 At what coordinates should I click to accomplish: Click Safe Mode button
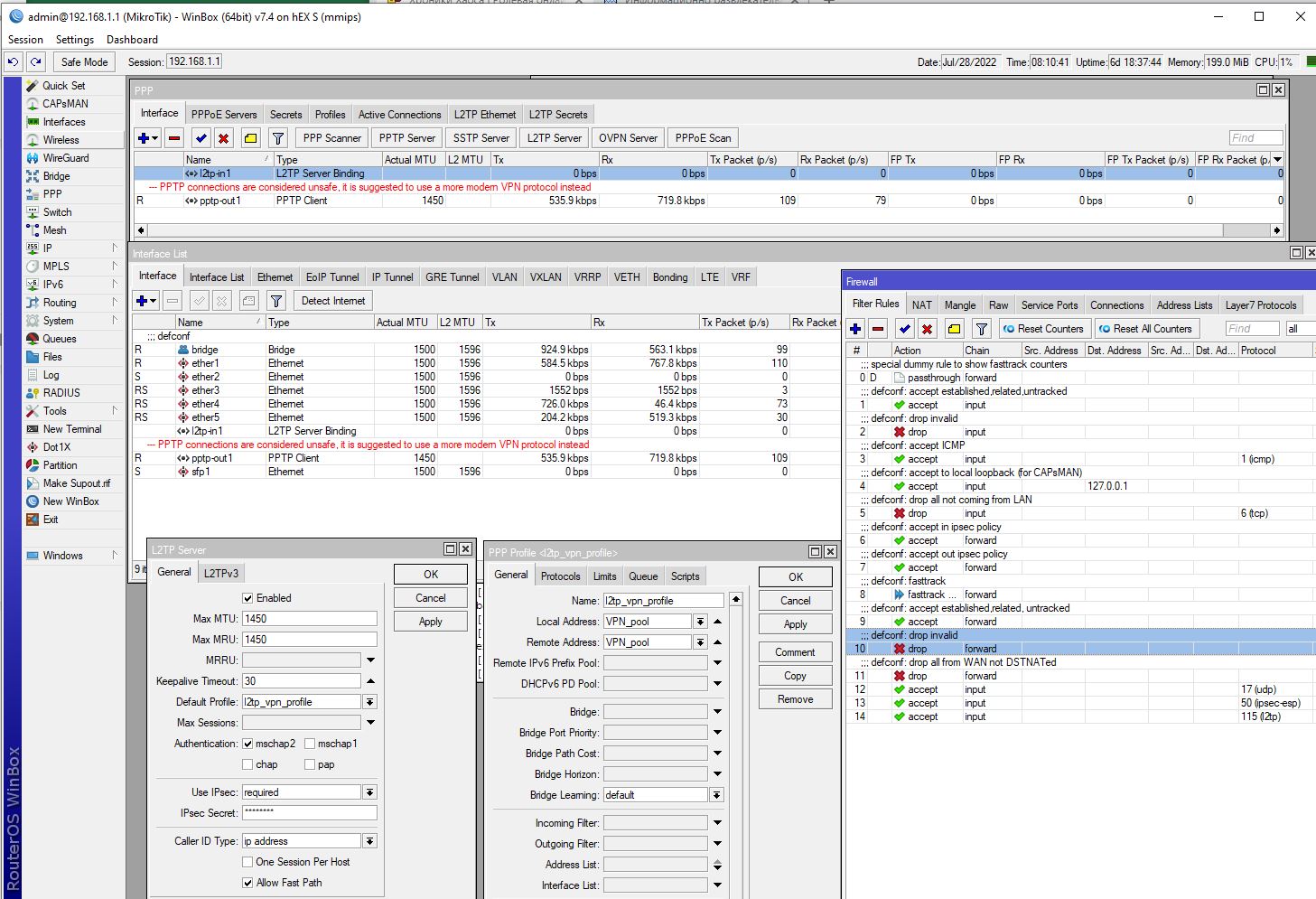84,62
